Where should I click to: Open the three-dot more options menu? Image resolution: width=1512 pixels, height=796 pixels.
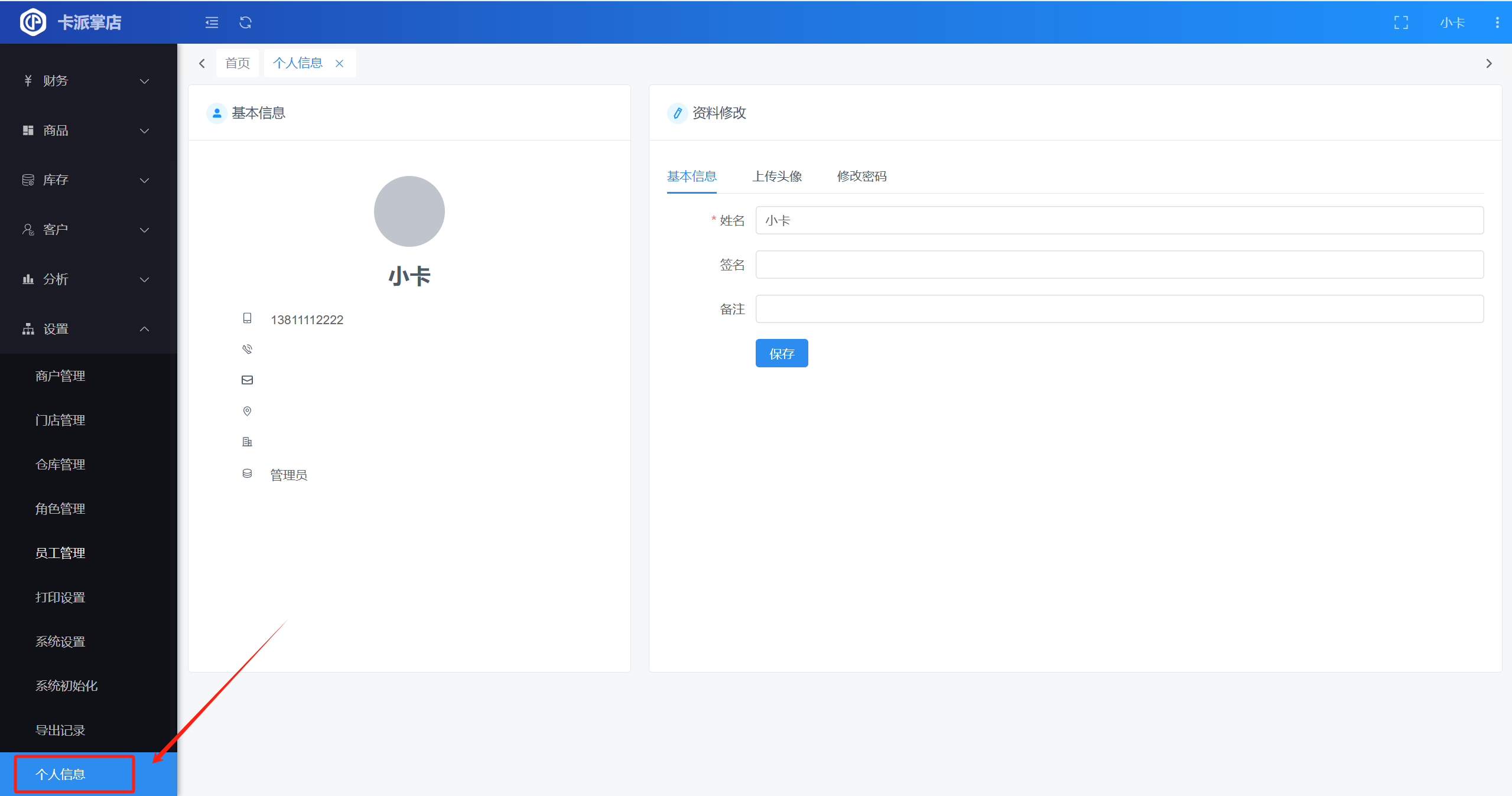pyautogui.click(x=1497, y=22)
